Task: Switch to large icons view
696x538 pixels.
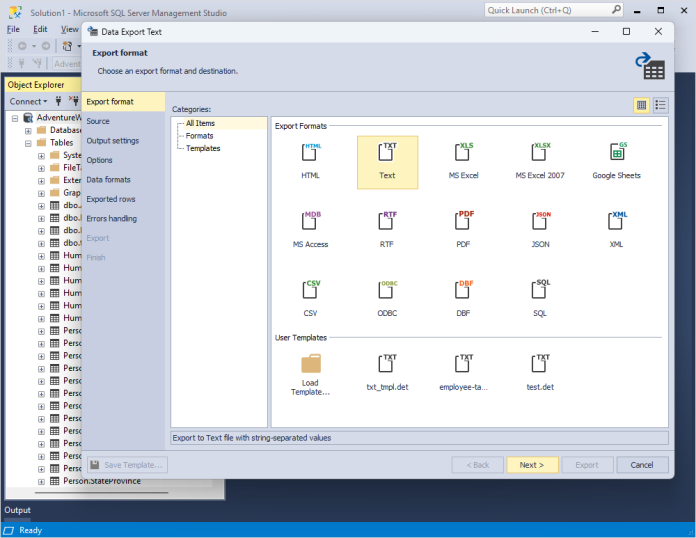Action: click(x=642, y=105)
